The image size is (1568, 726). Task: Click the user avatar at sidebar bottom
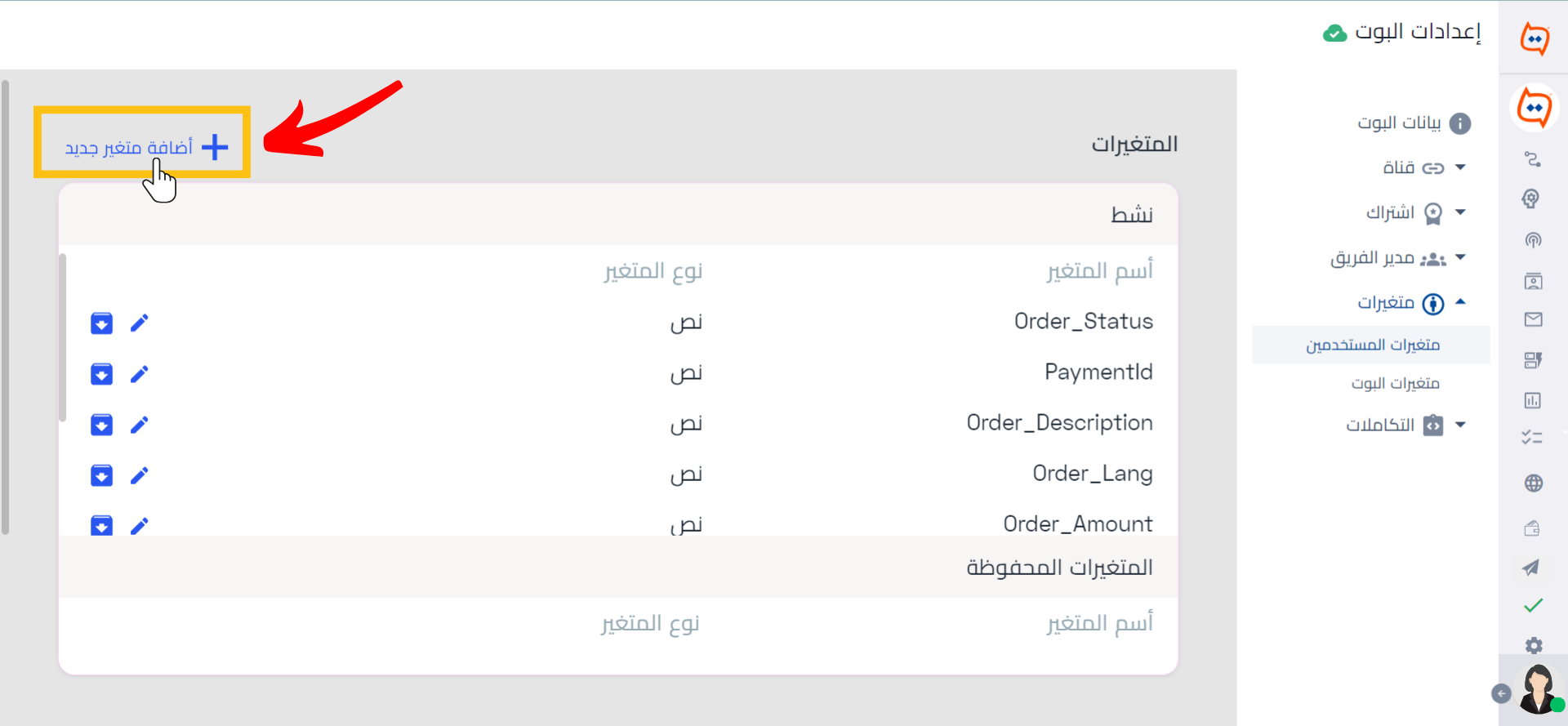[x=1538, y=688]
